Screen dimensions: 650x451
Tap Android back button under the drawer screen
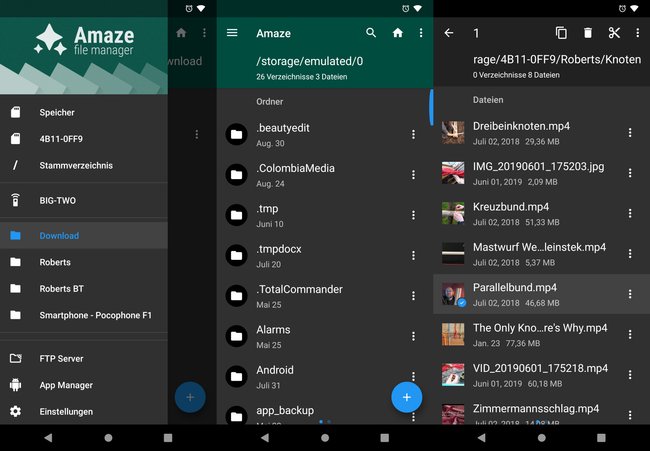(x=48, y=438)
